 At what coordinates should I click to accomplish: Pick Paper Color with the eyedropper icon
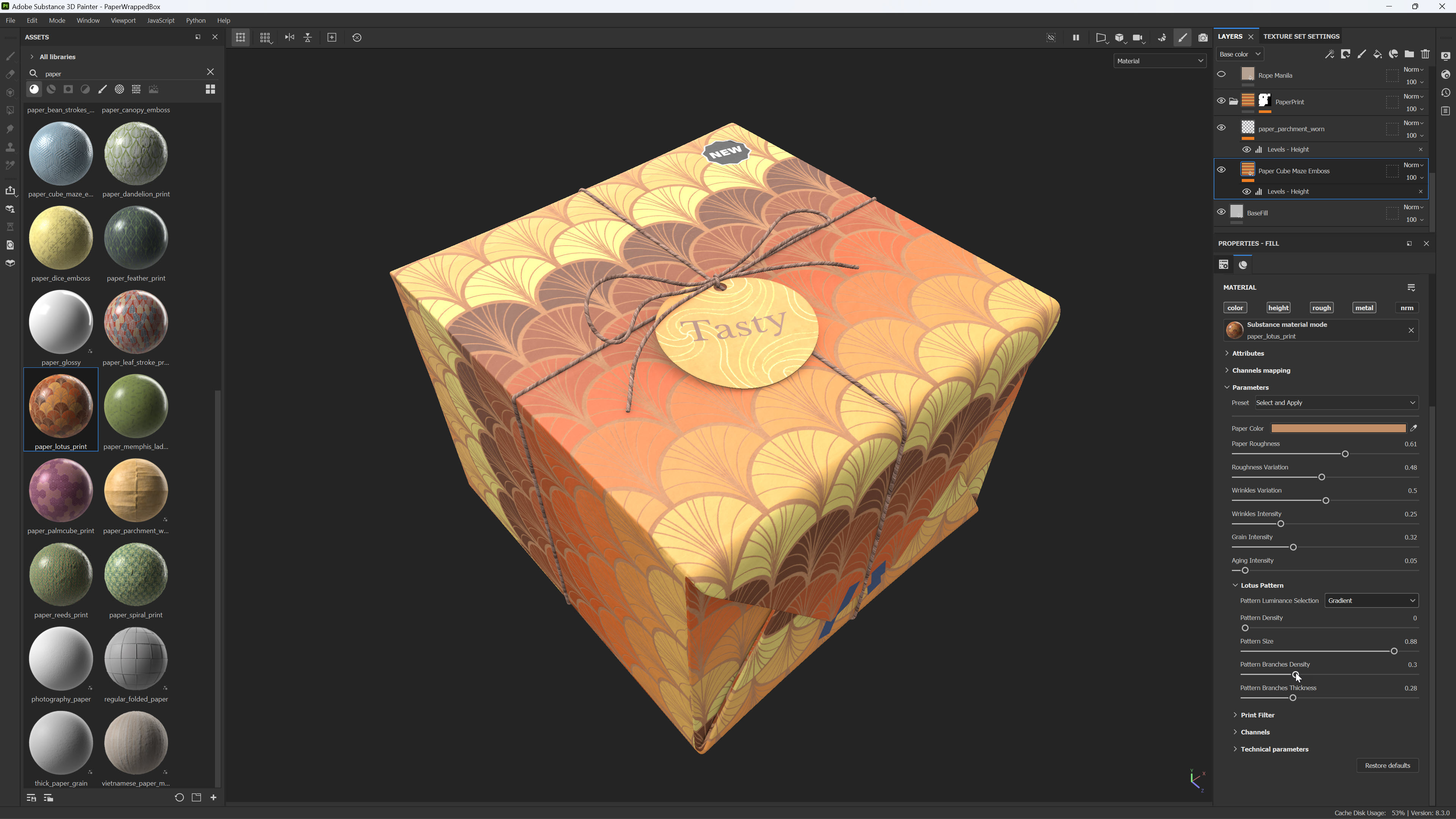(x=1414, y=428)
